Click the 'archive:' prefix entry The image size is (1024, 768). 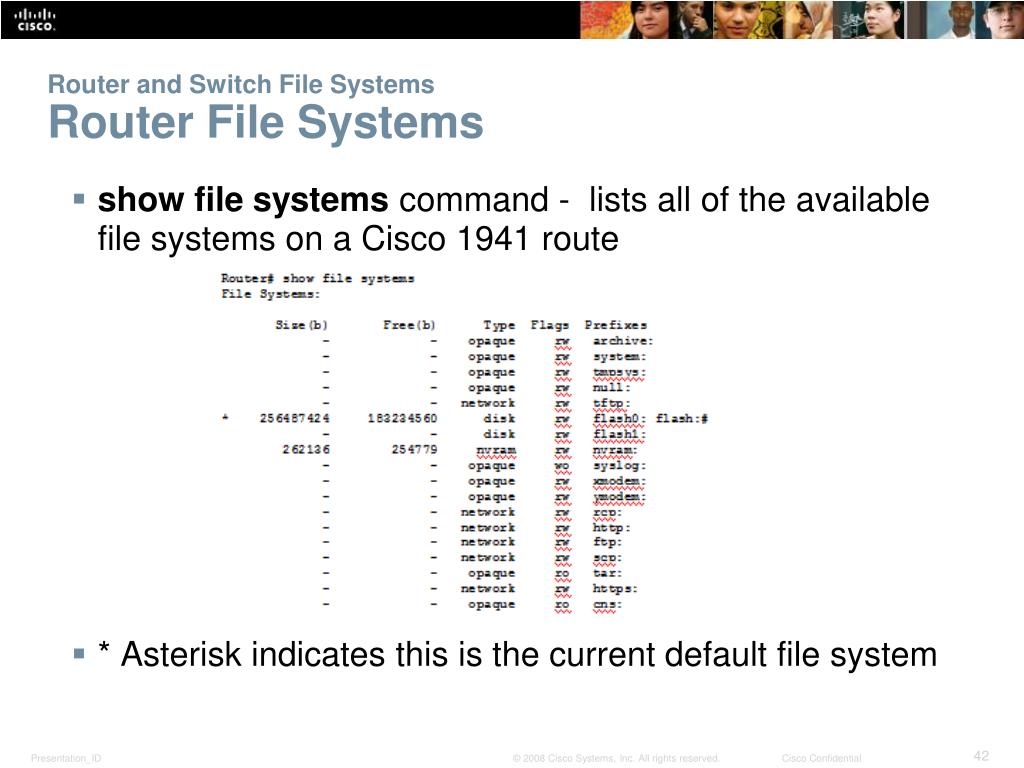[622, 340]
